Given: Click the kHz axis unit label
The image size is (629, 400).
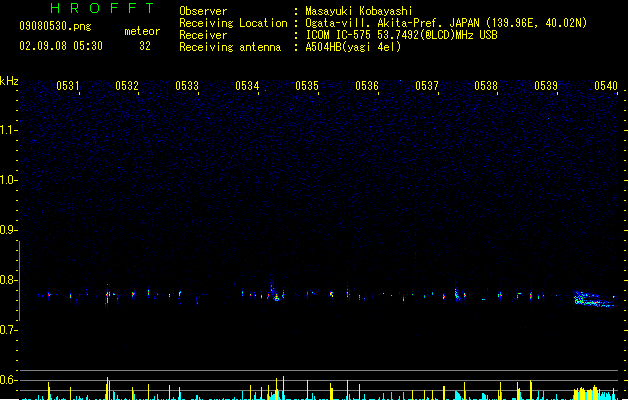Looking at the screenshot, I should [x=9, y=81].
